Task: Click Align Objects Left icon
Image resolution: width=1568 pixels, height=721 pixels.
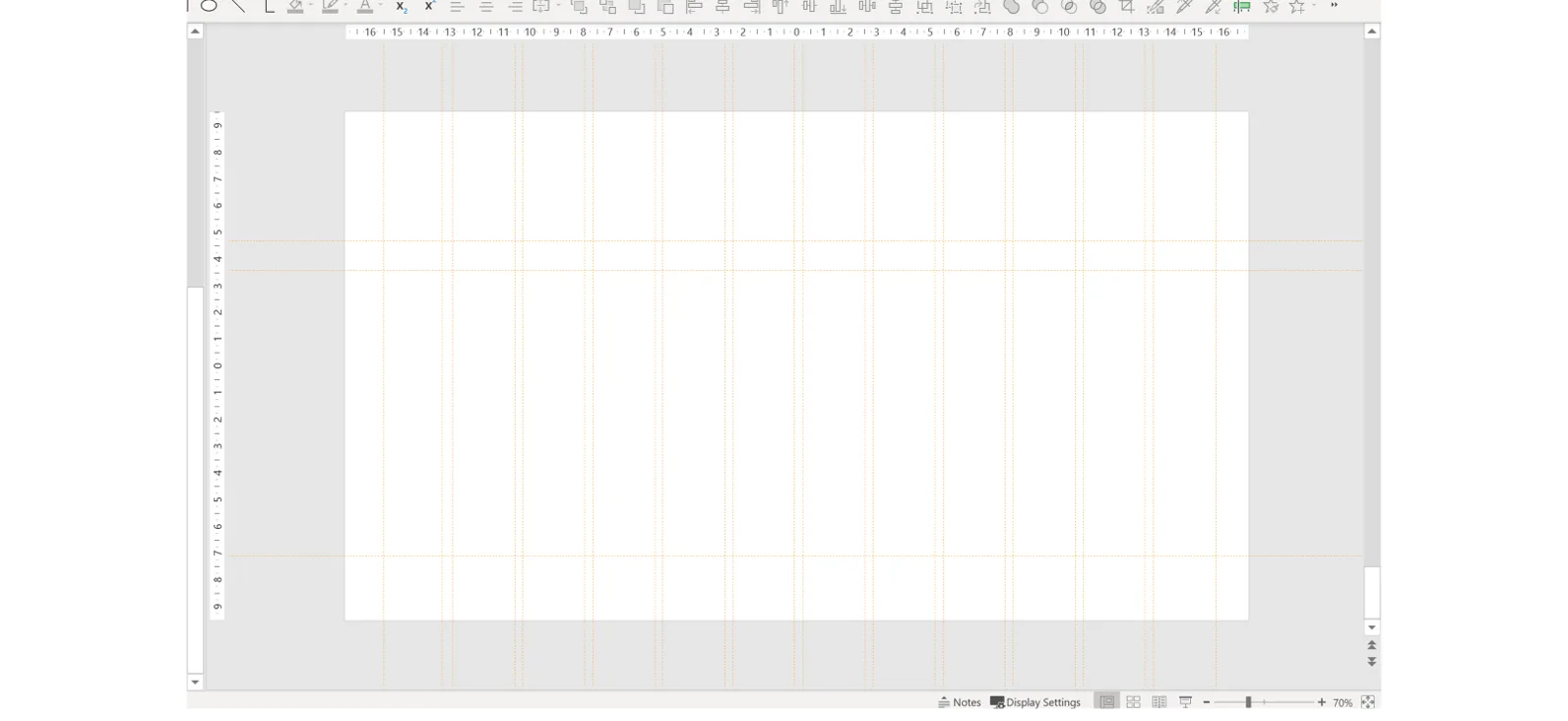Action: [694, 7]
